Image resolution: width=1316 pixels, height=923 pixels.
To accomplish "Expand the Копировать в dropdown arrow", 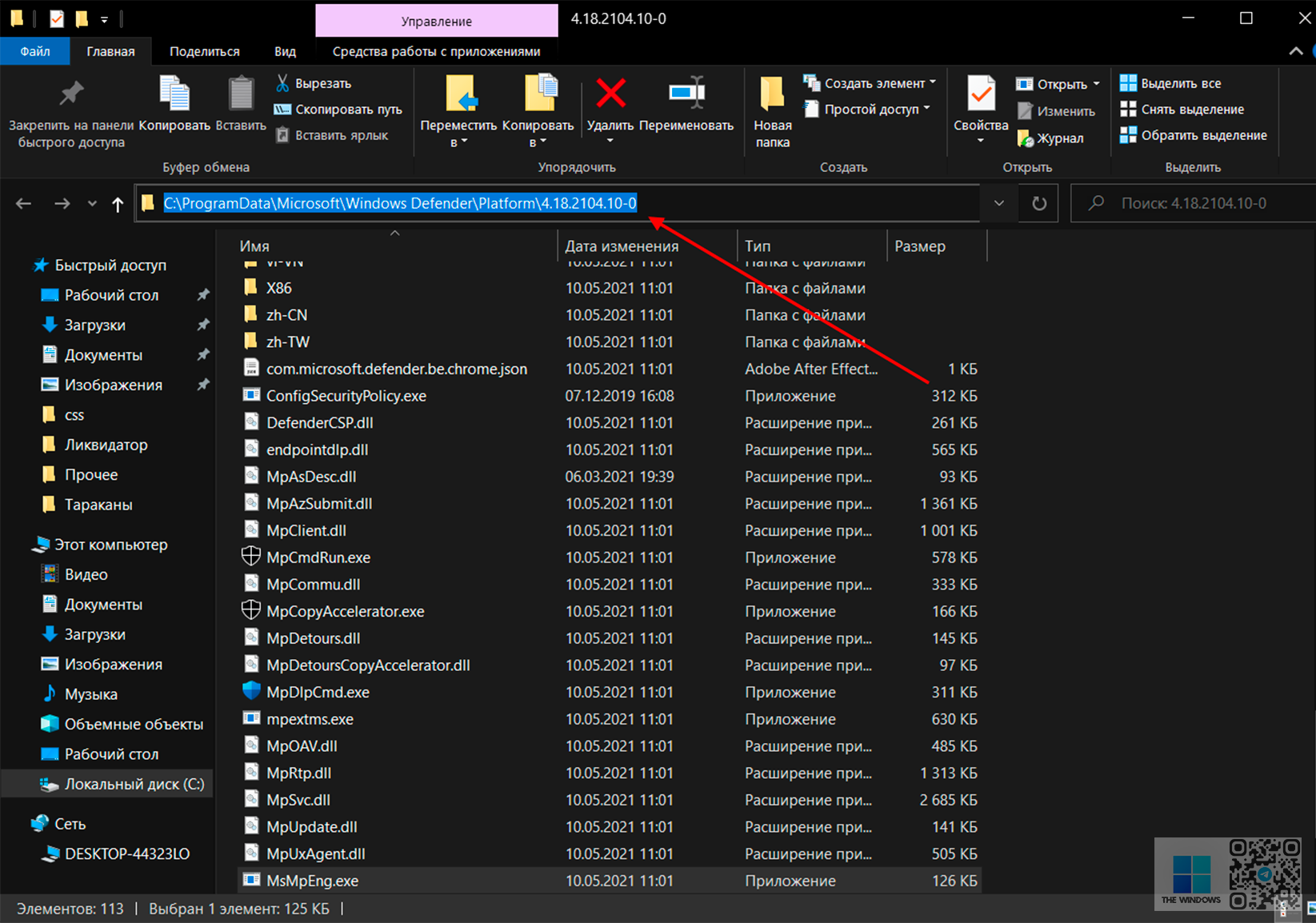I will pos(543,142).
